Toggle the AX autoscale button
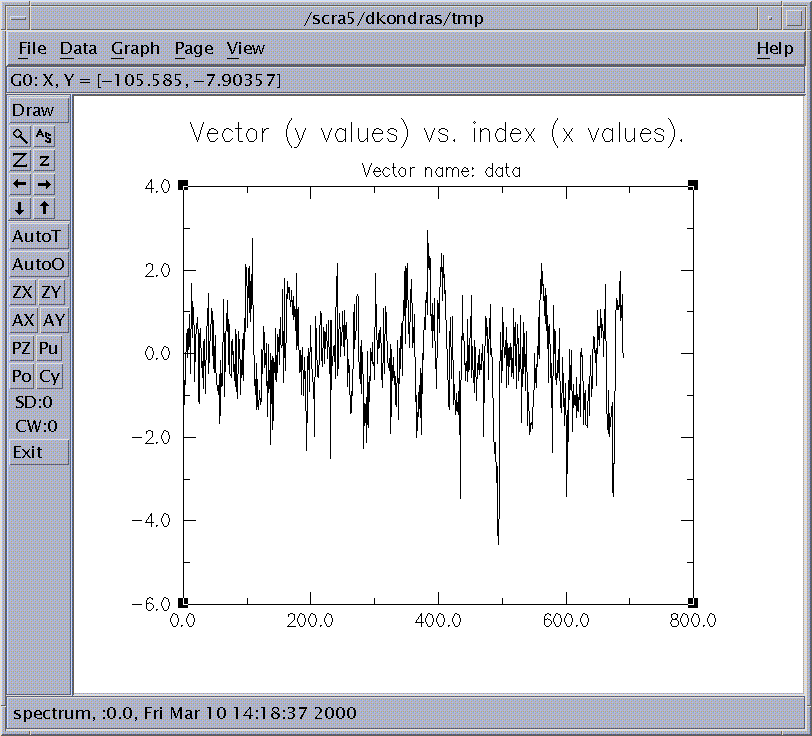The width and height of the screenshot is (812, 736). coord(22,321)
